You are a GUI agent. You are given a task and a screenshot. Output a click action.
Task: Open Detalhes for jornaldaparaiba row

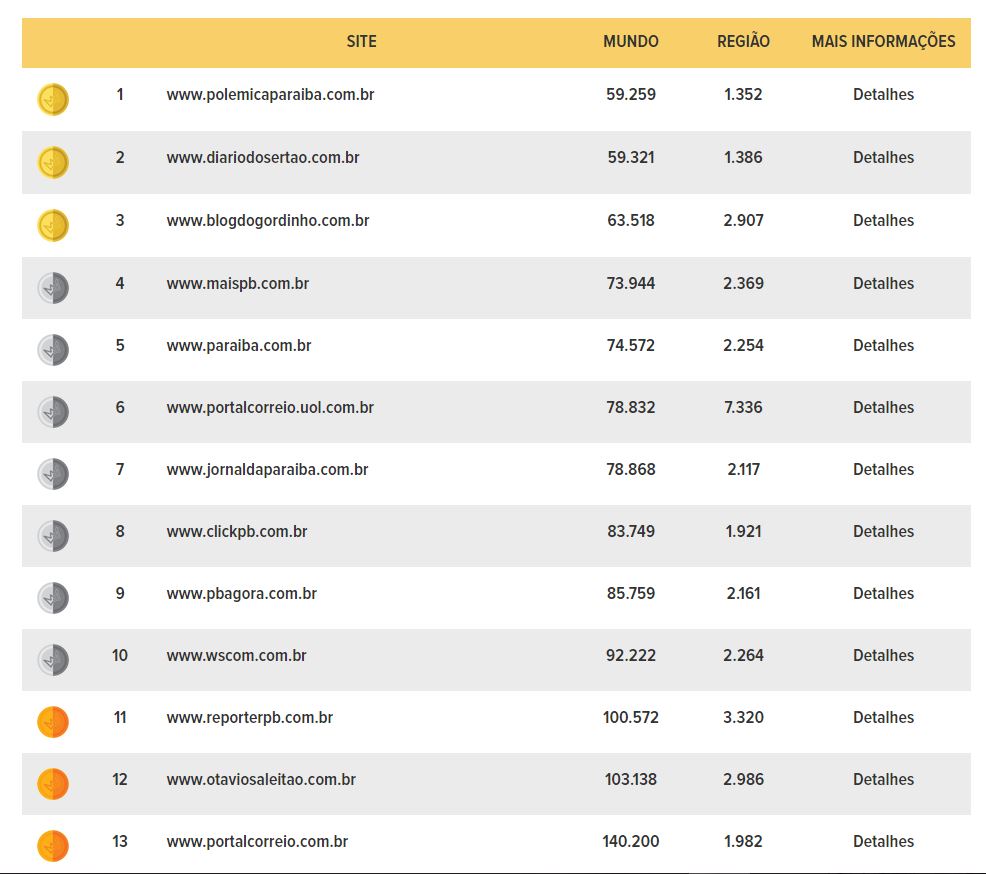[x=883, y=469]
